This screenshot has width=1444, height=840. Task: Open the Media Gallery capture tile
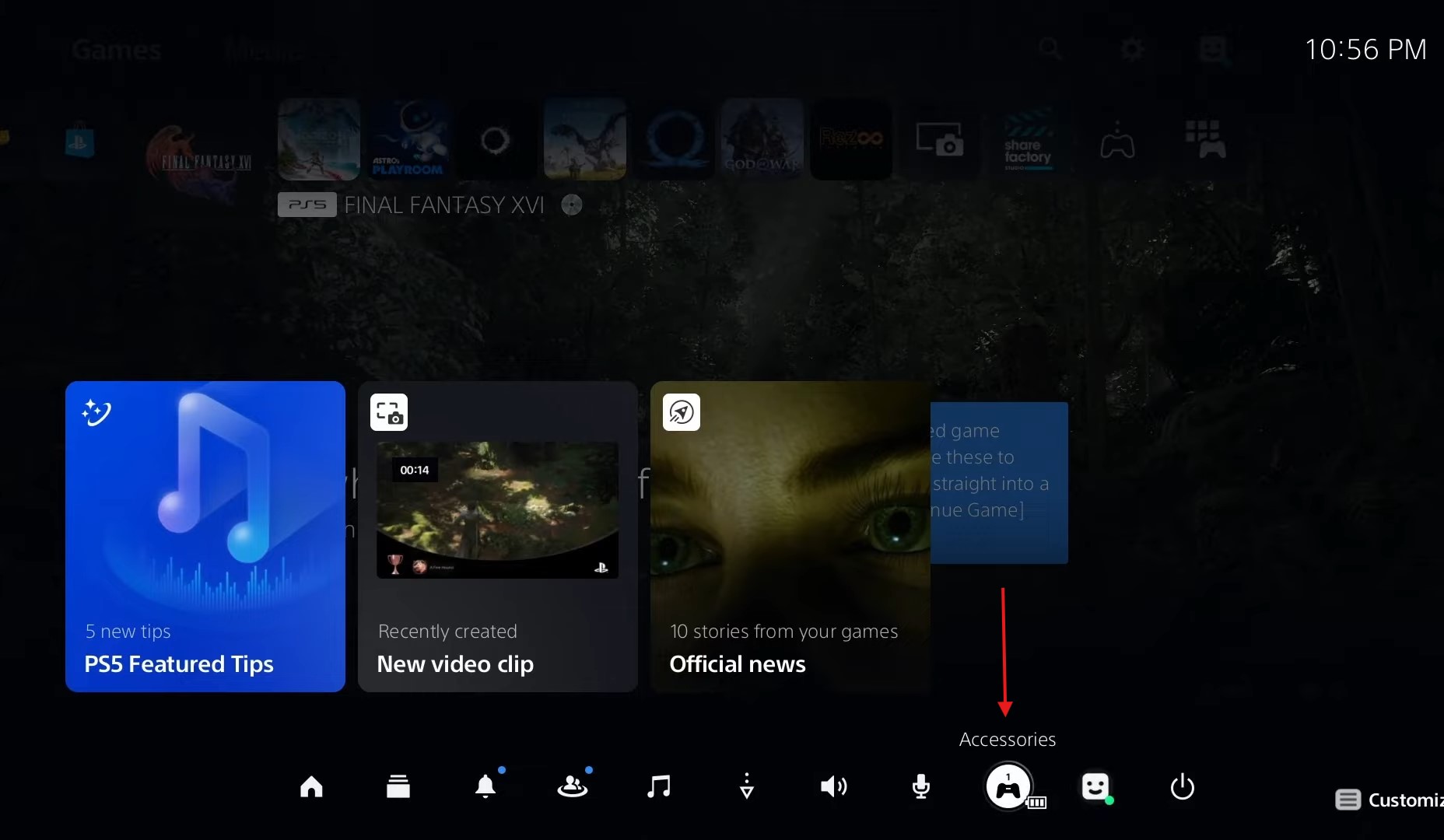tap(939, 139)
